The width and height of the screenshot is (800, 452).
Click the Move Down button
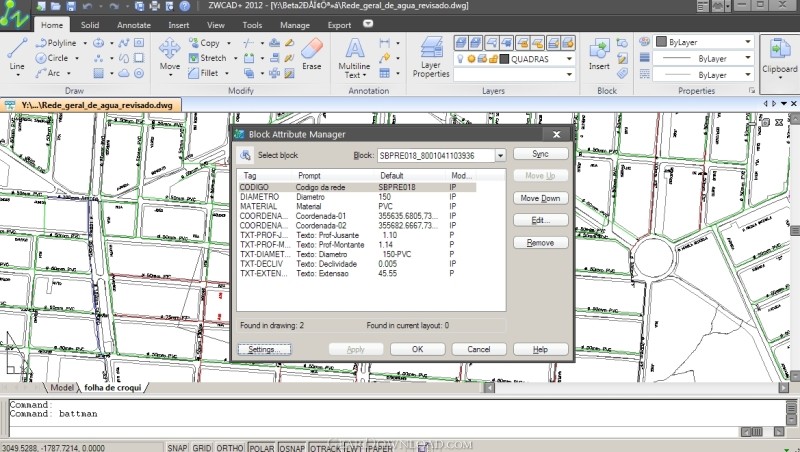pyautogui.click(x=540, y=198)
